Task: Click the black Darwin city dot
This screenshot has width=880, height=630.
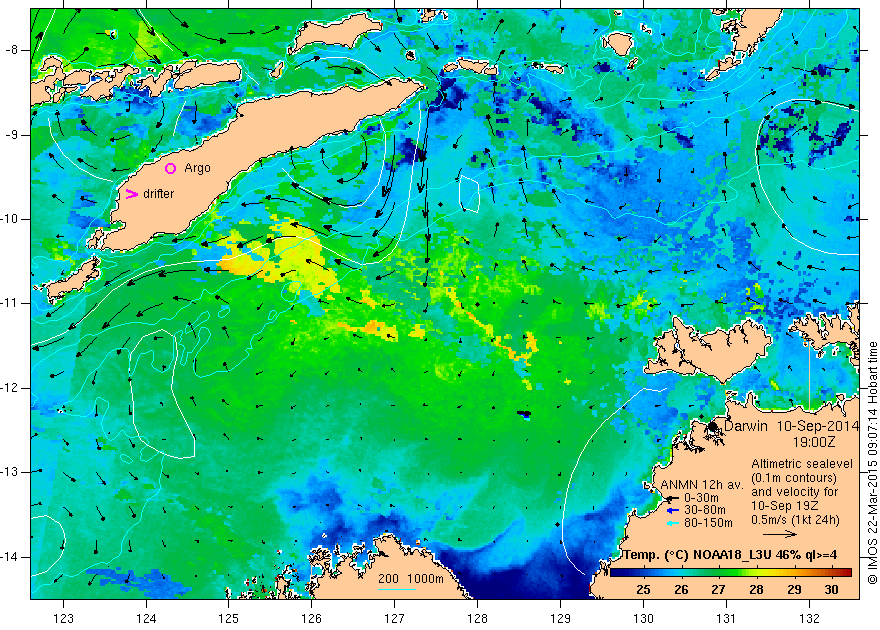Action: click(712, 426)
